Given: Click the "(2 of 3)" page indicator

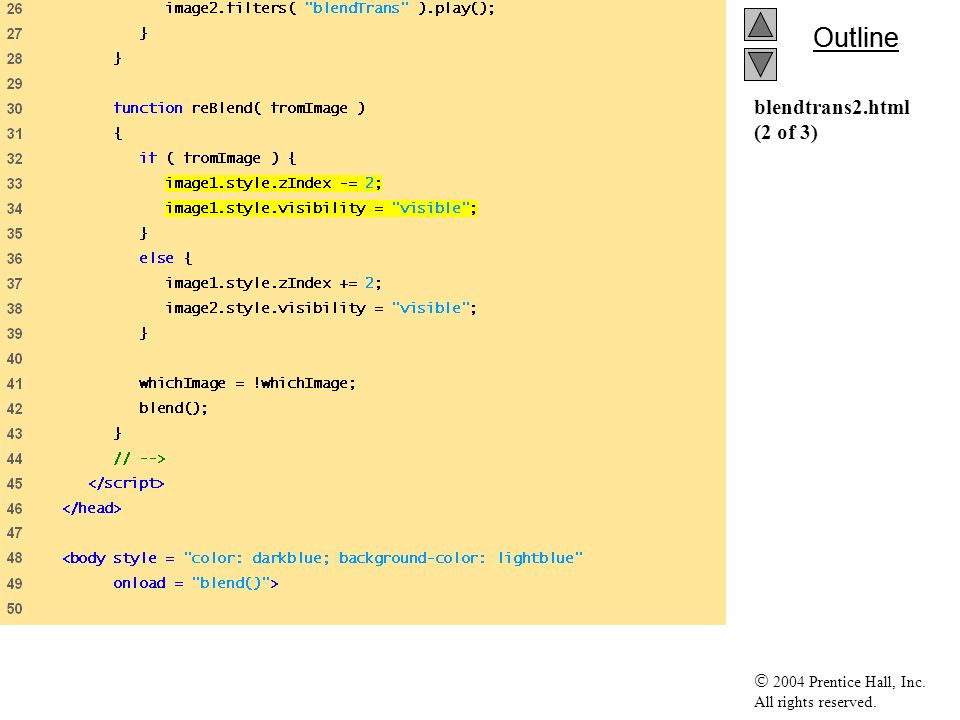Looking at the screenshot, I should click(x=786, y=133).
